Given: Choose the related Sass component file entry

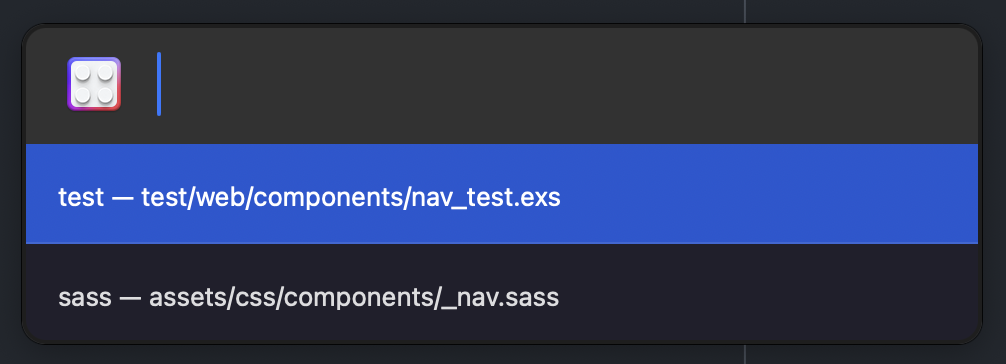Looking at the screenshot, I should (x=502, y=293).
